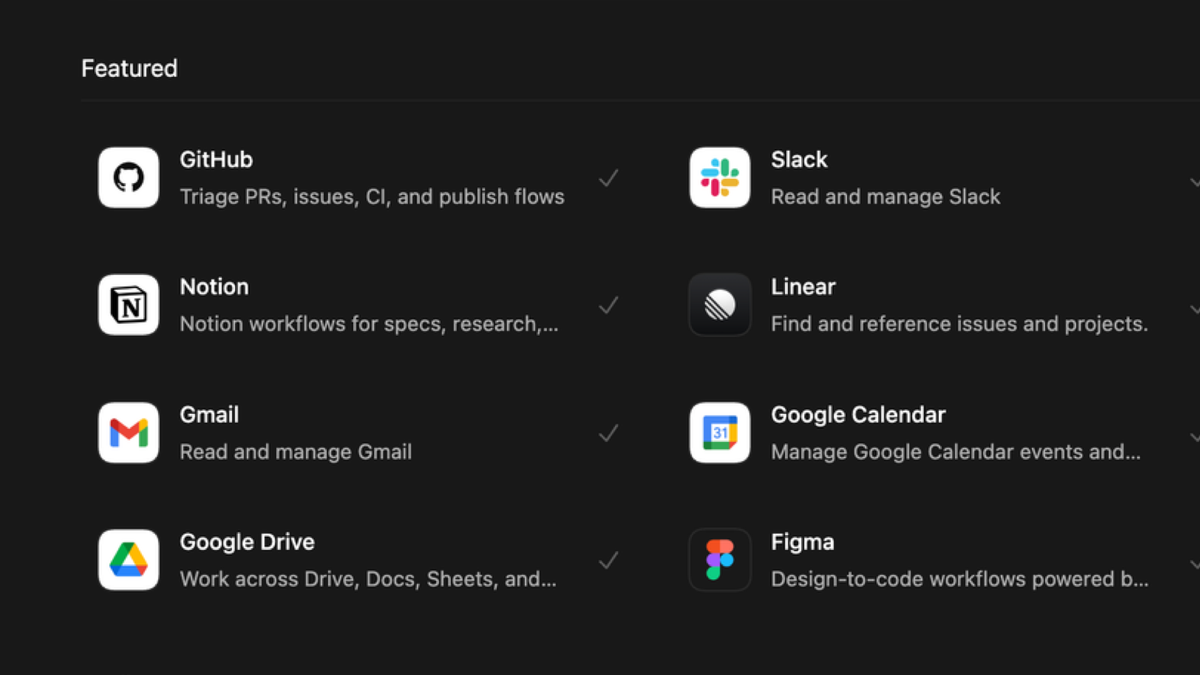
Task: Click the Featured section heading
Action: pos(129,68)
